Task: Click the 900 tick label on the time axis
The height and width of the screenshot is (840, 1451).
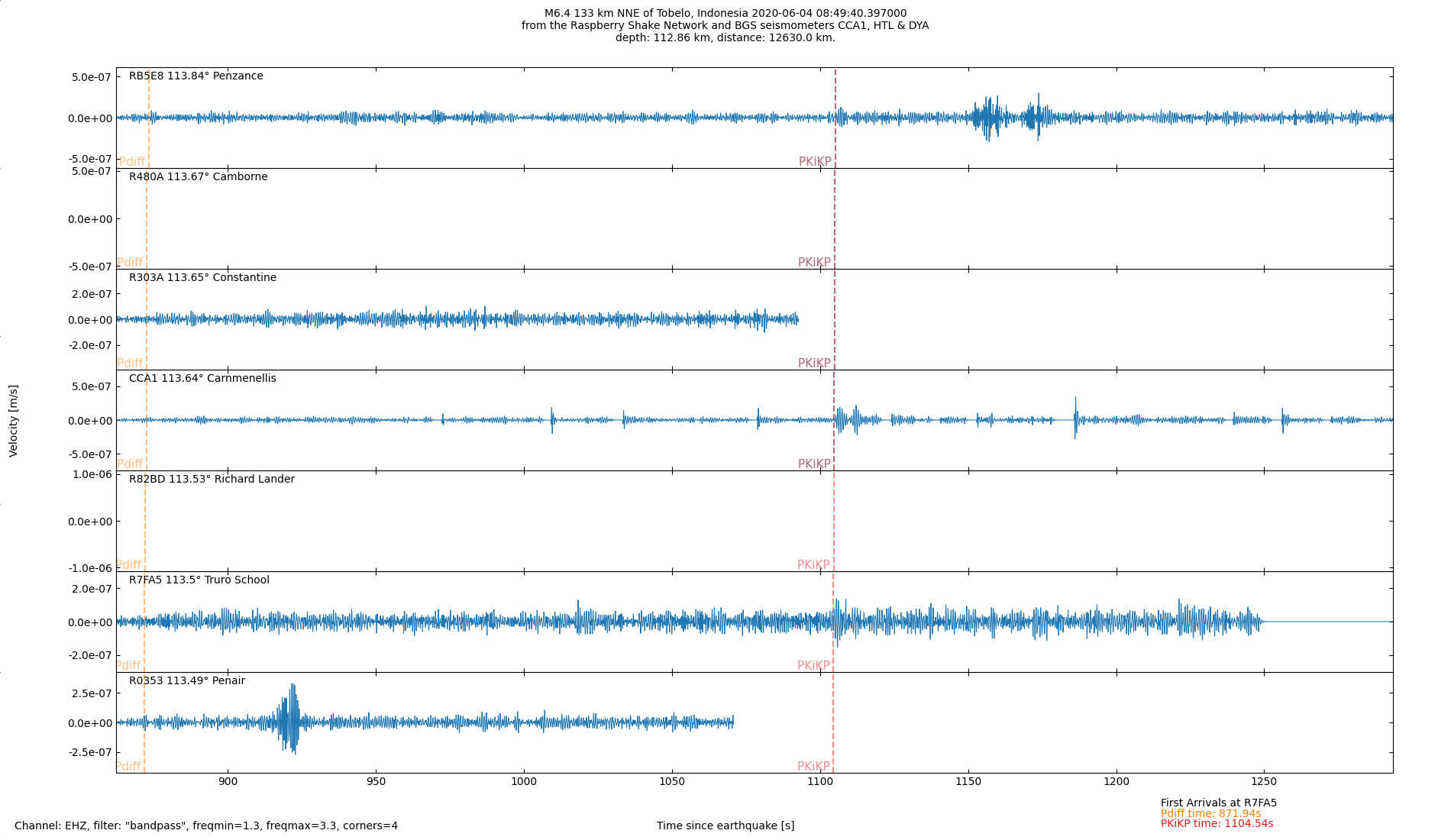Action: click(228, 782)
